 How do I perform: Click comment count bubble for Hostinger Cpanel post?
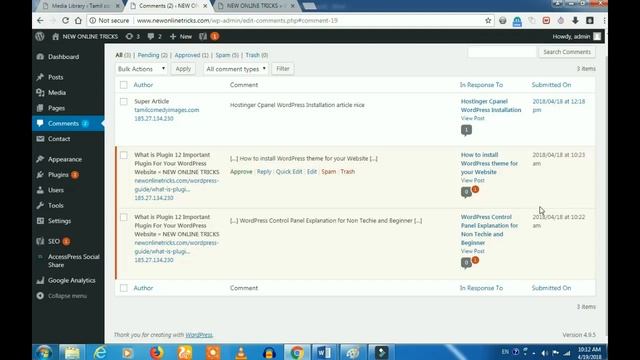(x=466, y=130)
